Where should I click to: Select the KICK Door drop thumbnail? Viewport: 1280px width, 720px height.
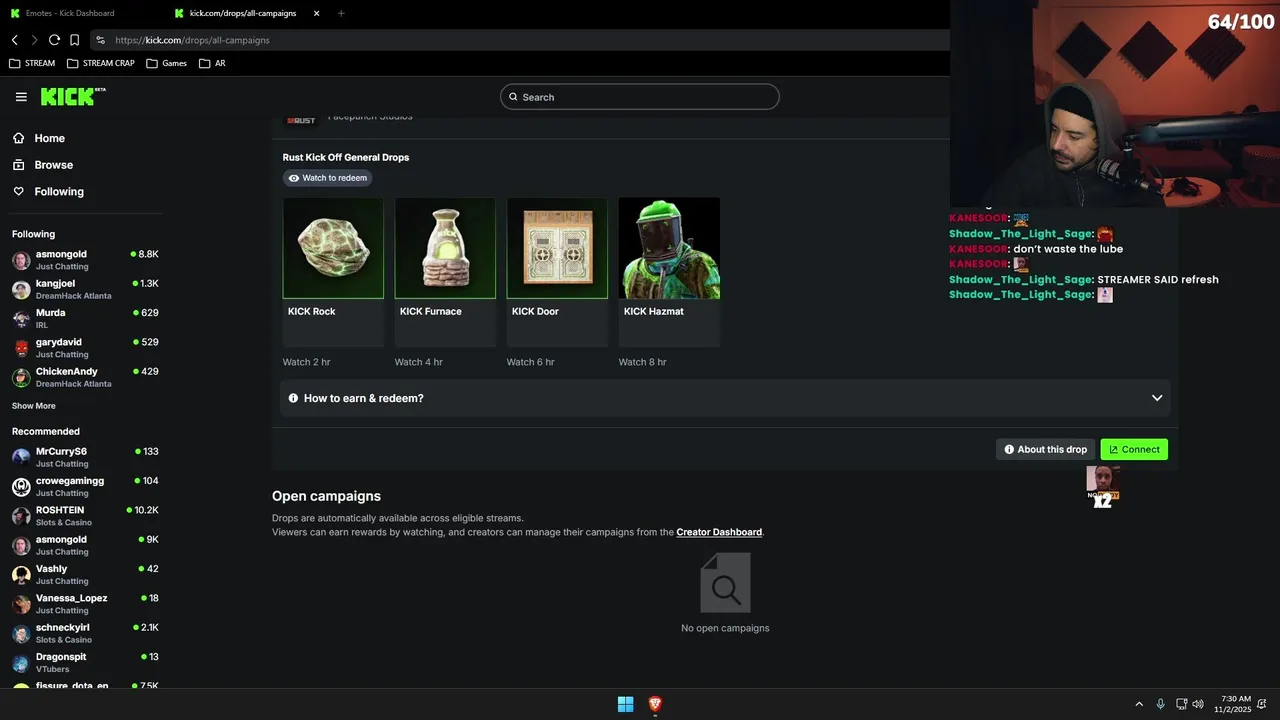click(557, 248)
